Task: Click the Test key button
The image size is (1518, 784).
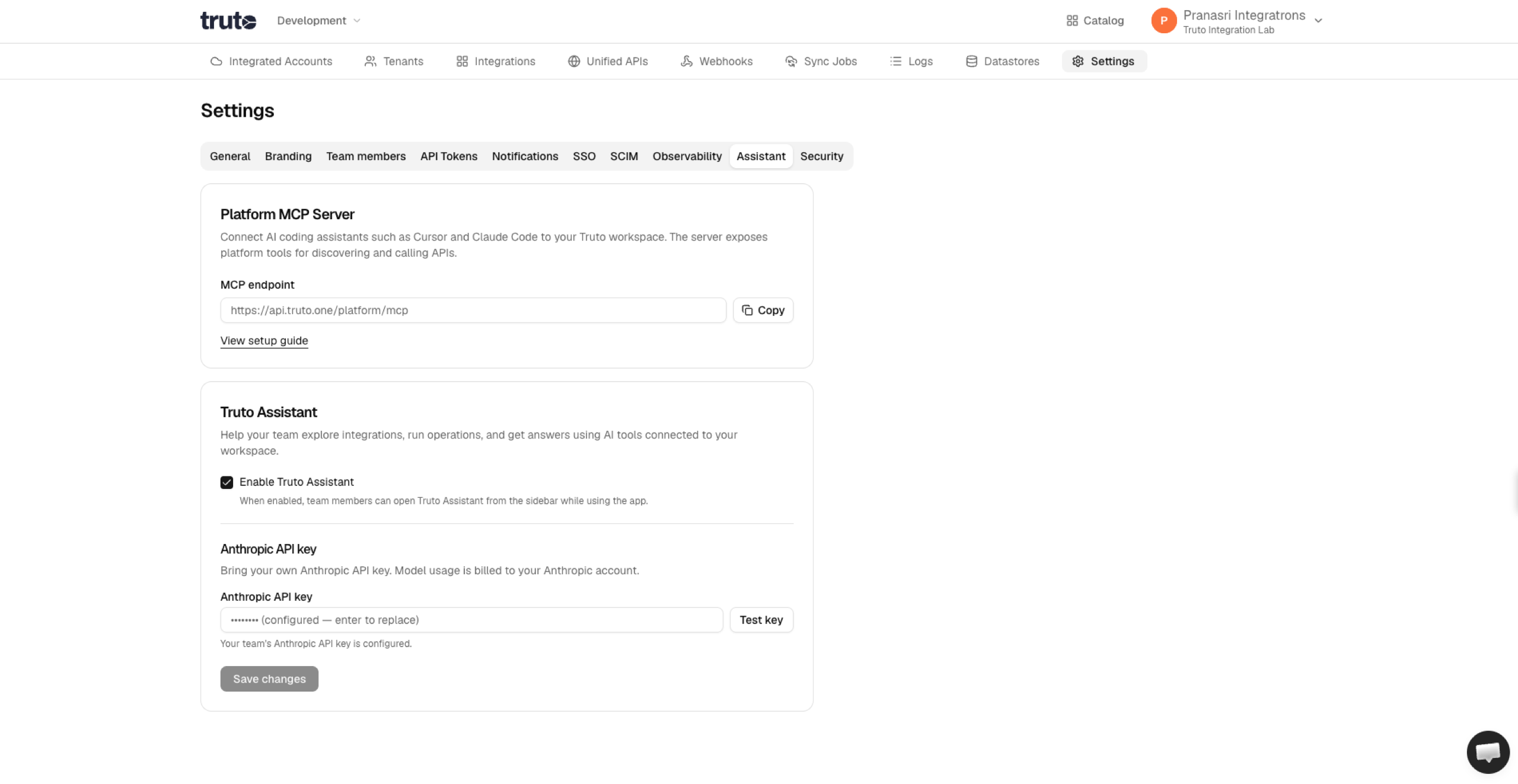Action: (761, 620)
